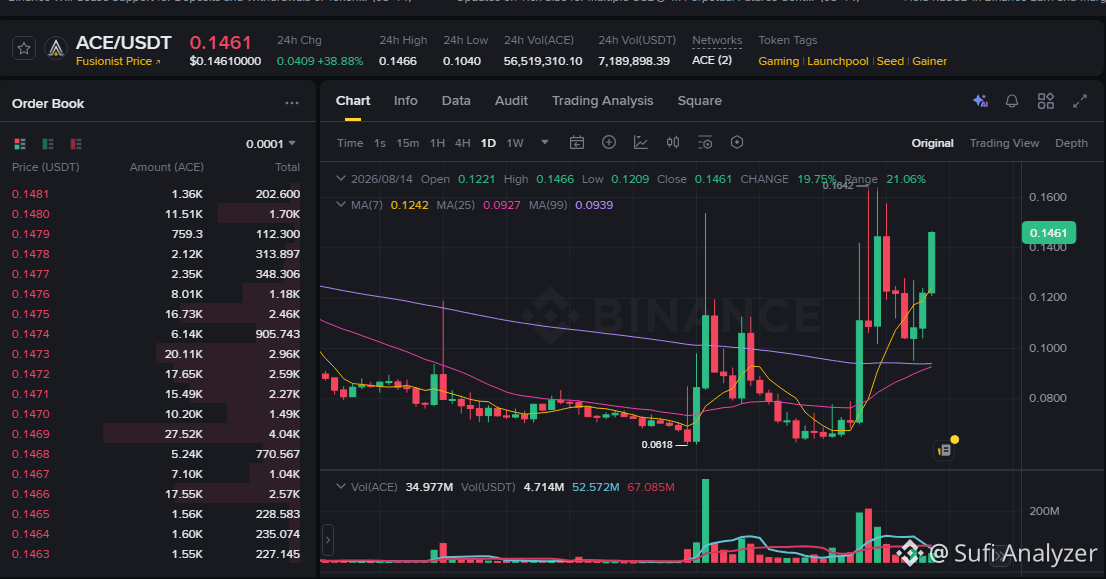
Task: Open chart display settings list icon
Action: (x=705, y=142)
